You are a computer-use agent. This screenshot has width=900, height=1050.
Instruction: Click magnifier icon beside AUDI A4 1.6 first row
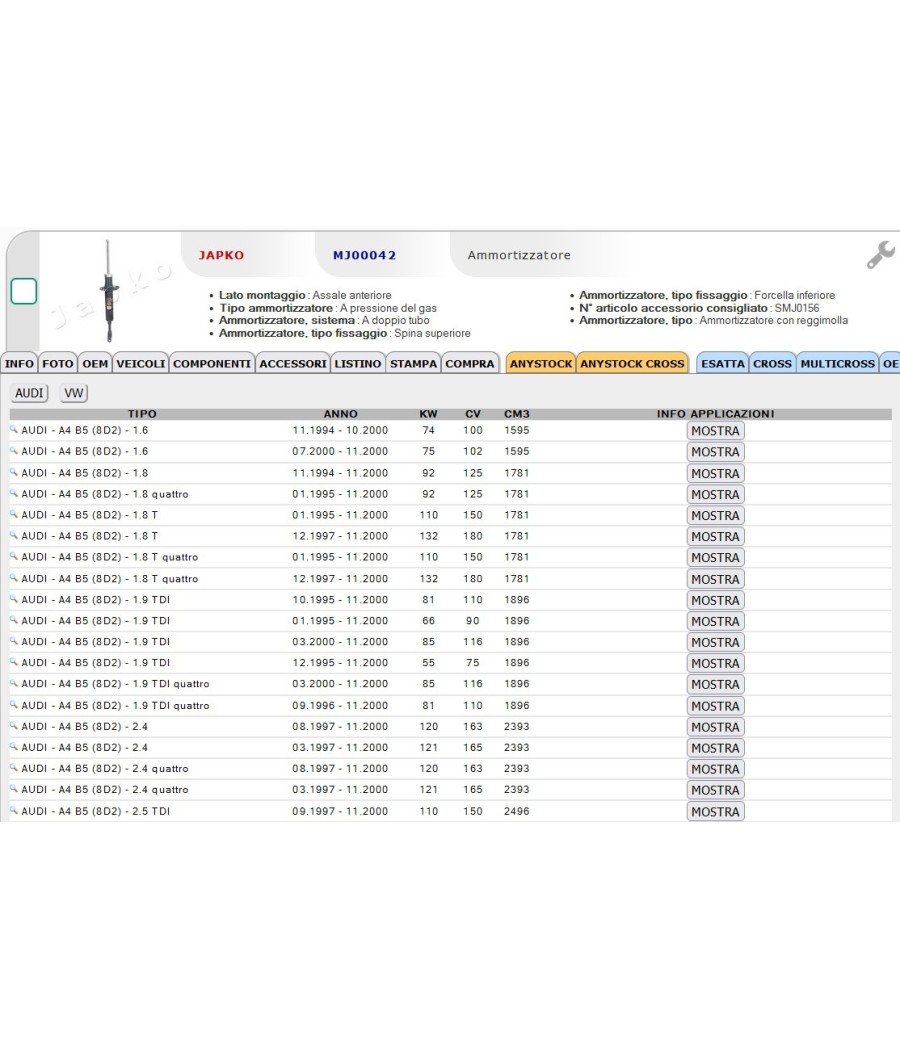13,430
